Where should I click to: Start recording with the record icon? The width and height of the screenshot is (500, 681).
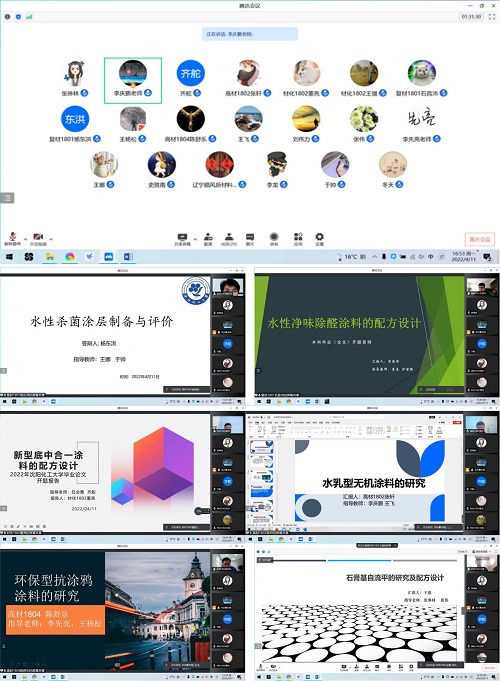[274, 239]
